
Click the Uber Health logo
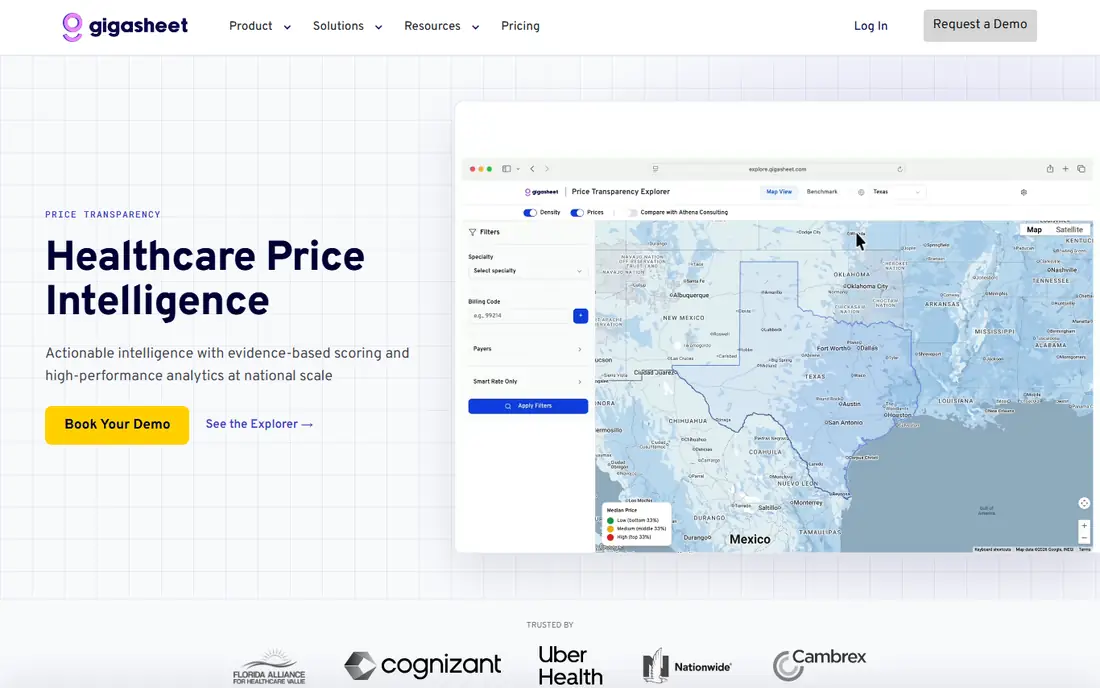coord(570,666)
